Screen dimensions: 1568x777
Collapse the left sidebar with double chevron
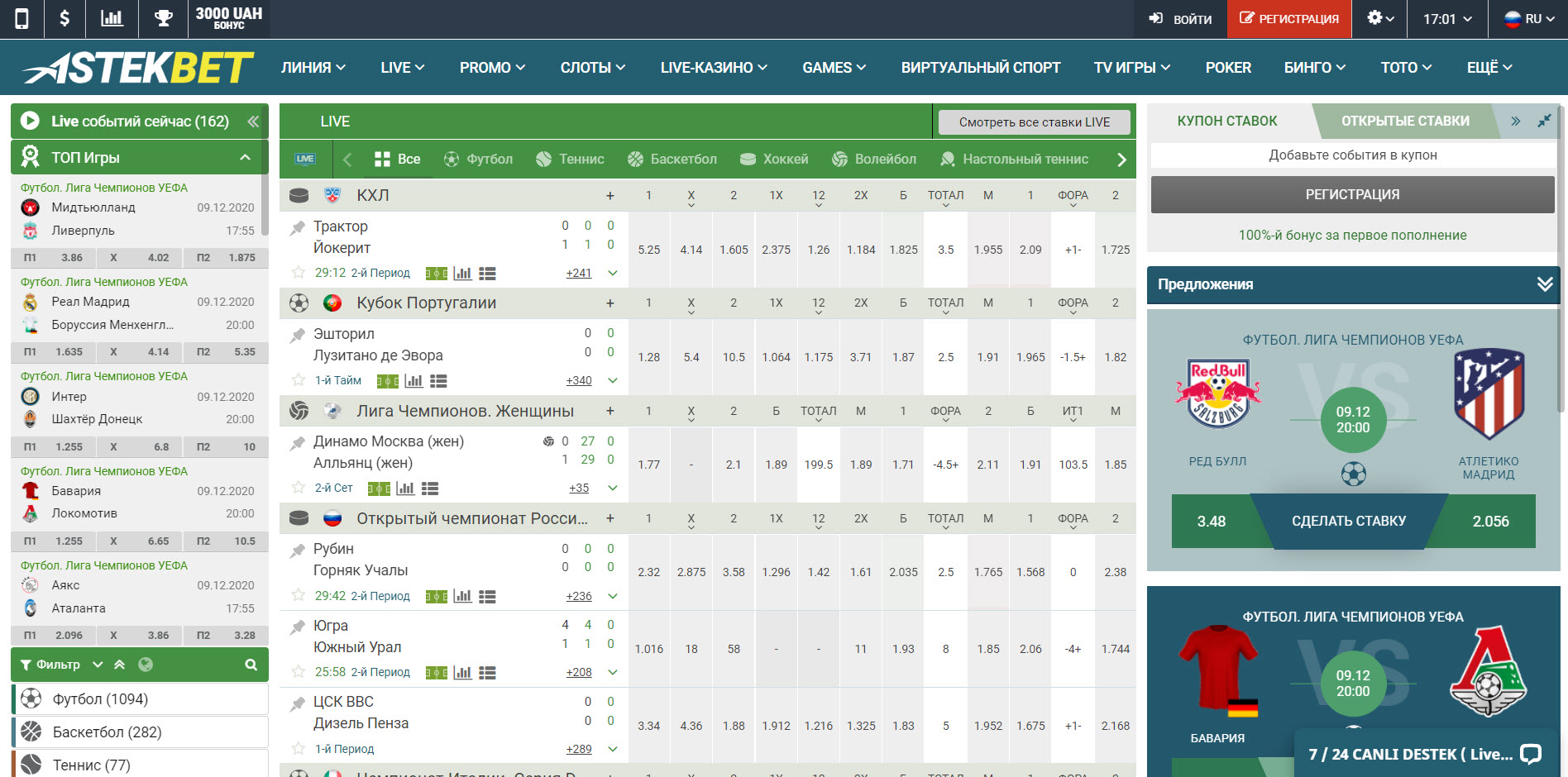tap(253, 122)
